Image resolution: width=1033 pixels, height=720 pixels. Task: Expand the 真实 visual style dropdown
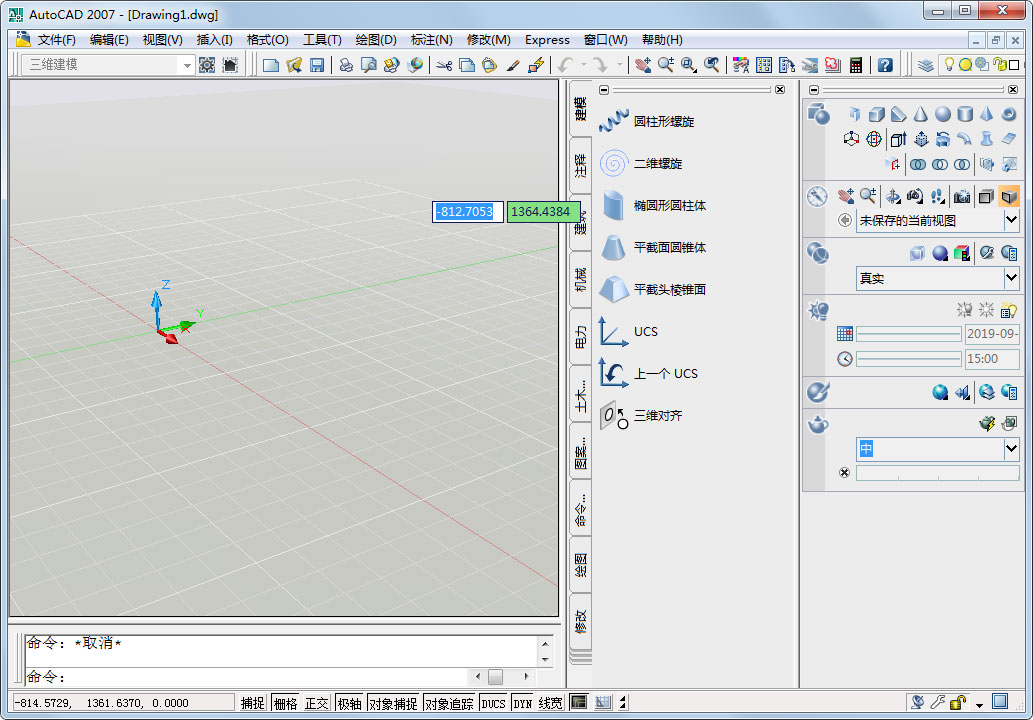1011,278
